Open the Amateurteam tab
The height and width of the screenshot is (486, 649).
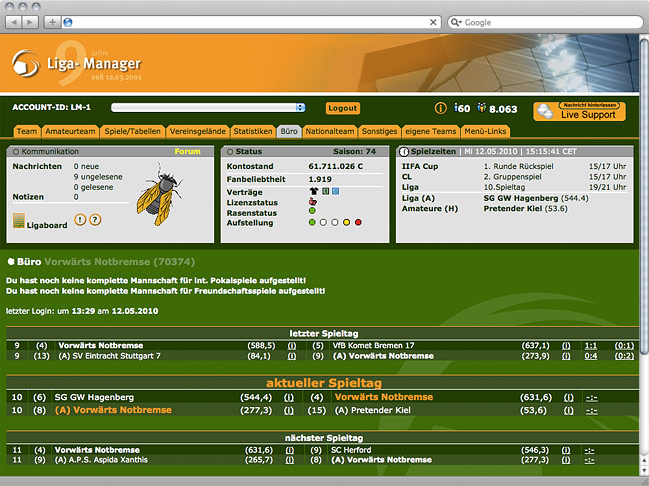coord(70,131)
